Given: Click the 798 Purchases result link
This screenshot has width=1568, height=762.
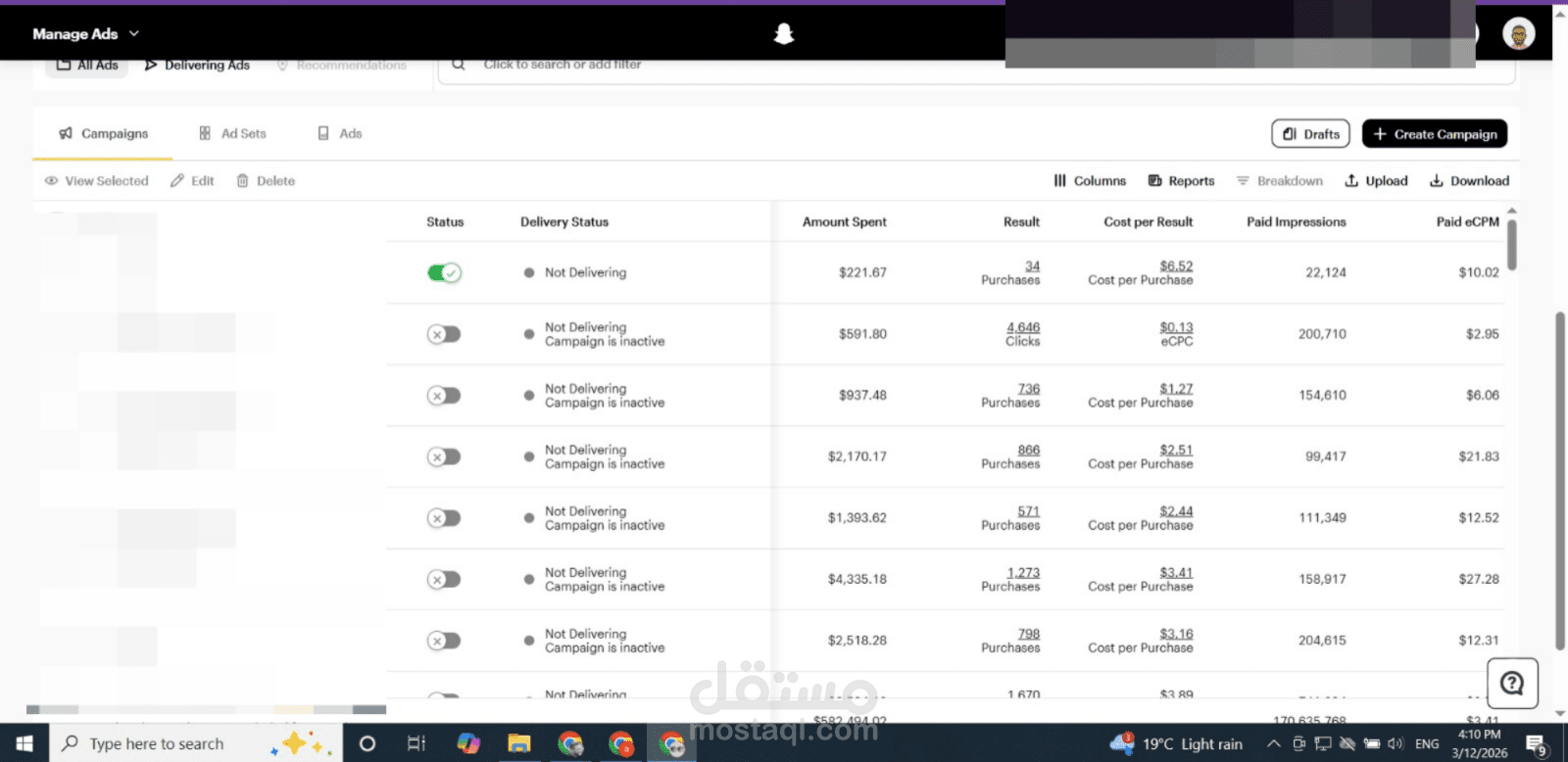Looking at the screenshot, I should tap(1029, 635).
